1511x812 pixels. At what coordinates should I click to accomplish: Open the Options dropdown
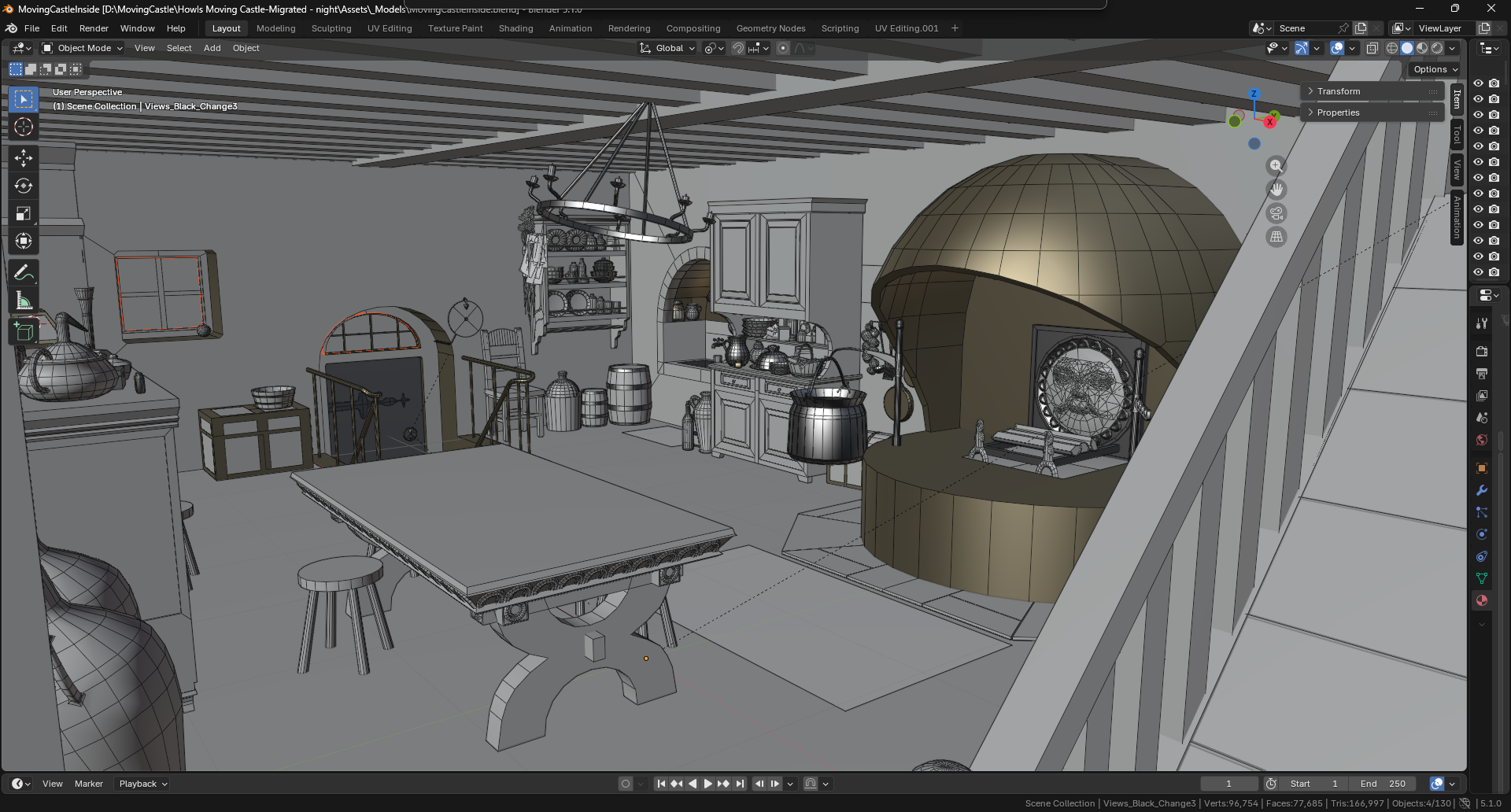tap(1436, 69)
